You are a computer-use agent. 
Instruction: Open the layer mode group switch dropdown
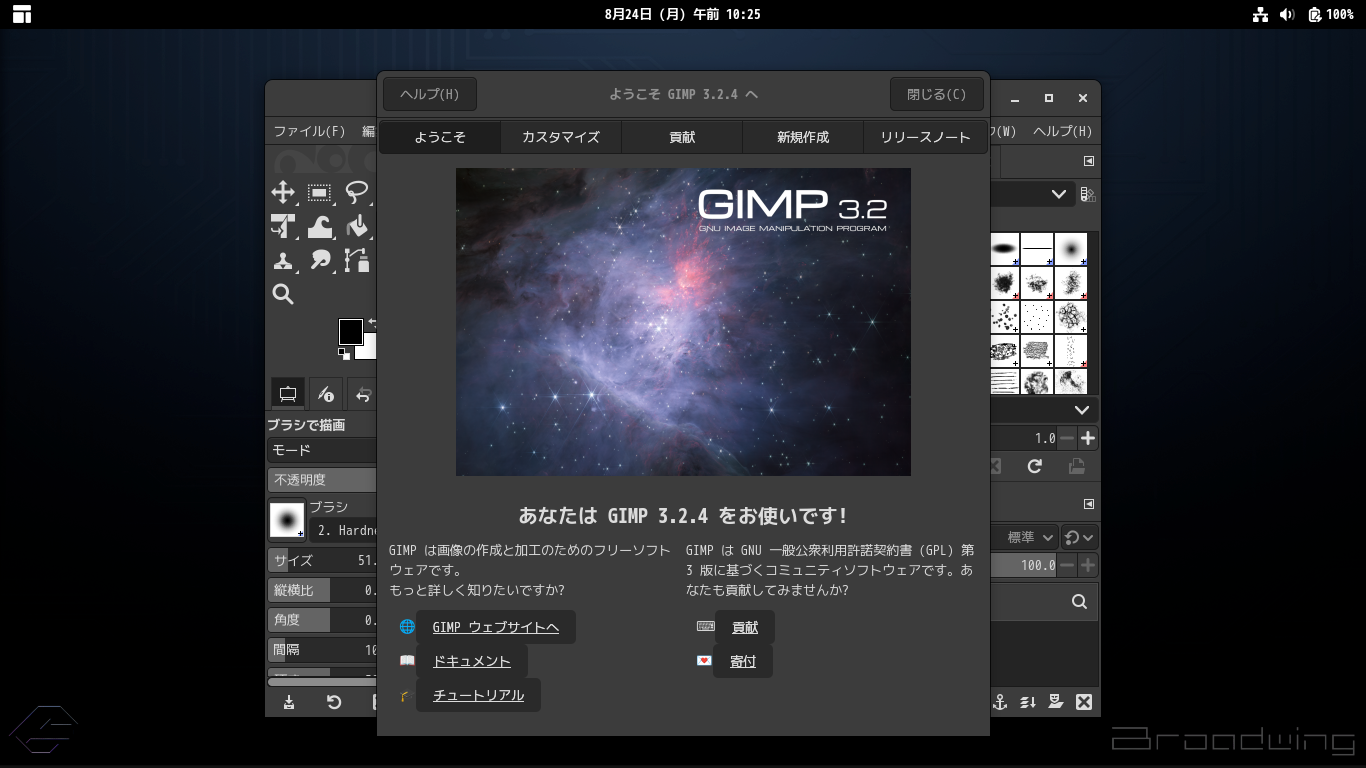[x=1080, y=537]
